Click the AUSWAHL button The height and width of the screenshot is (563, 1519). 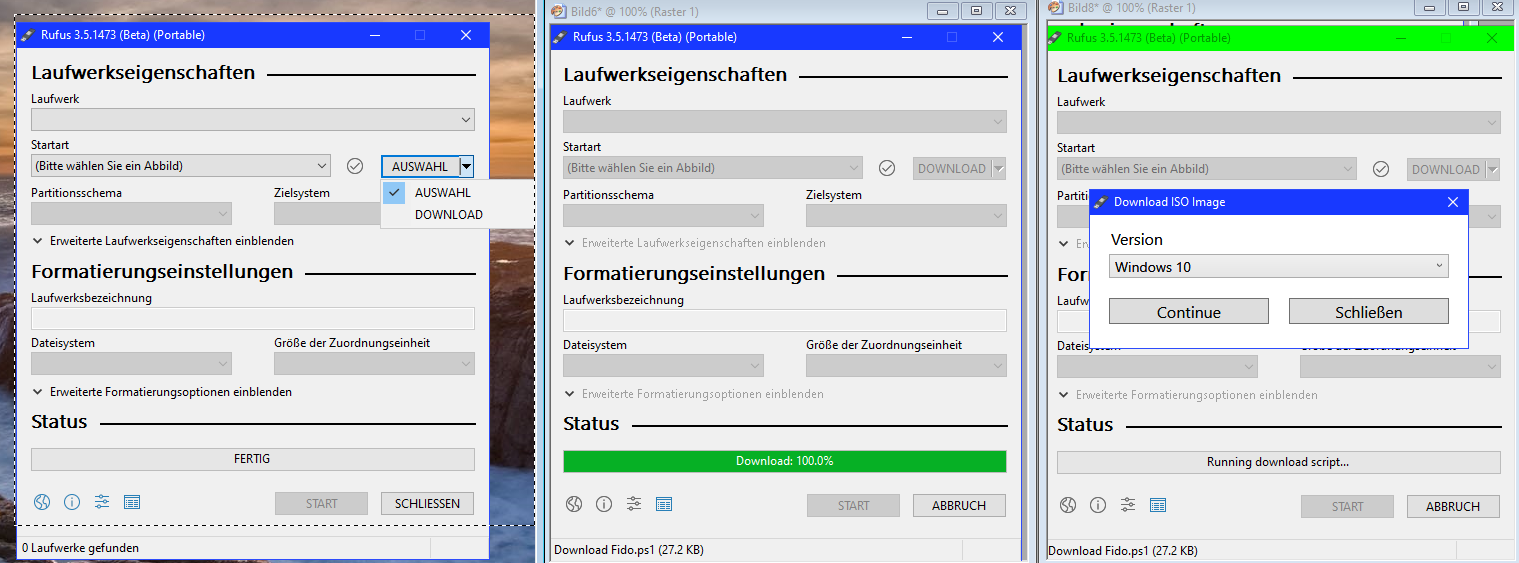420,166
